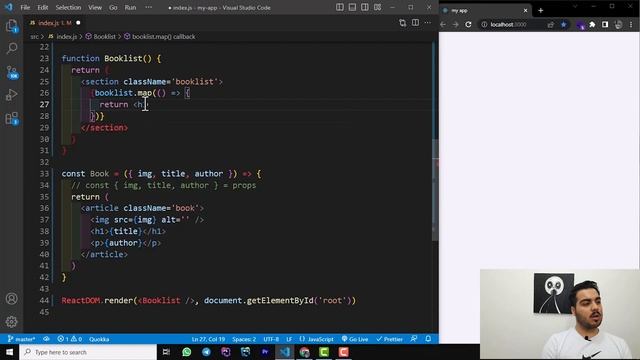Click 'ReactDOM' text on line 44
The image size is (640, 360).
(81, 301)
